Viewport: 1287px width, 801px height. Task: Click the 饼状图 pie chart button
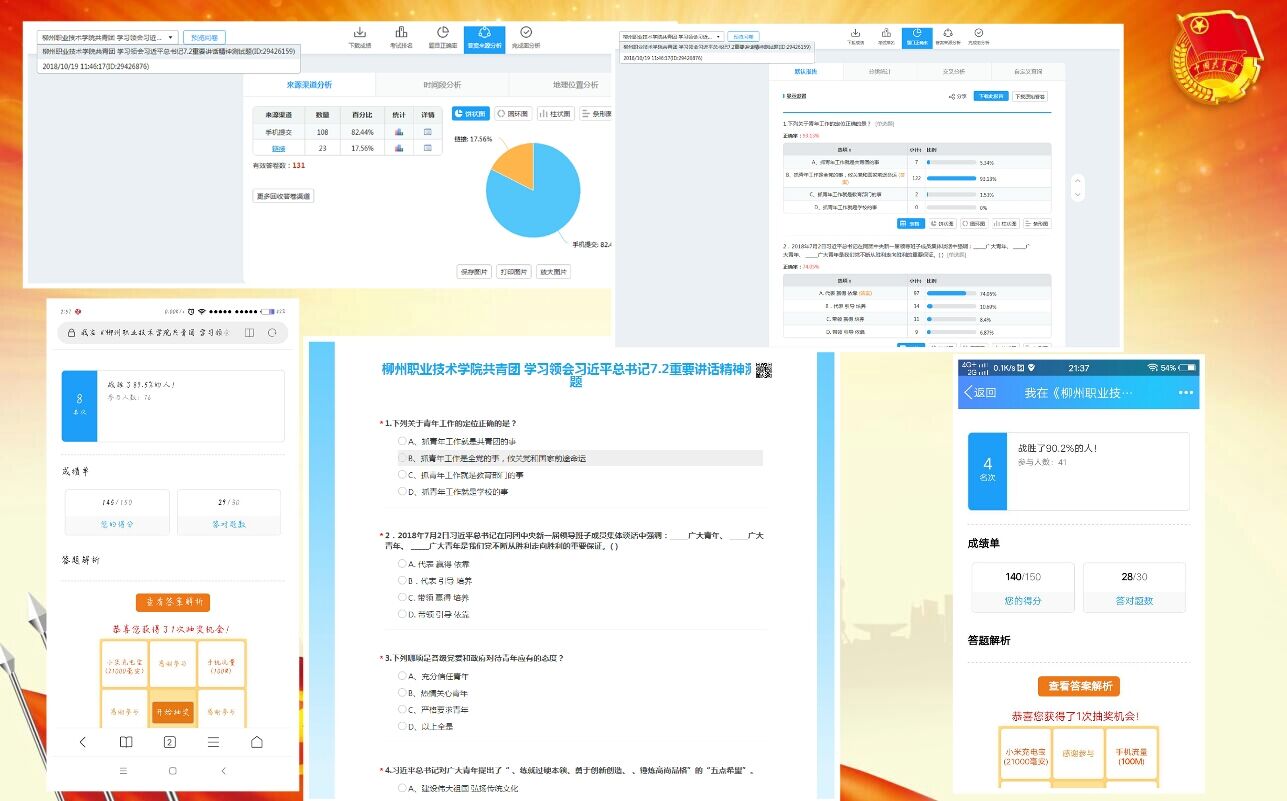coord(469,114)
